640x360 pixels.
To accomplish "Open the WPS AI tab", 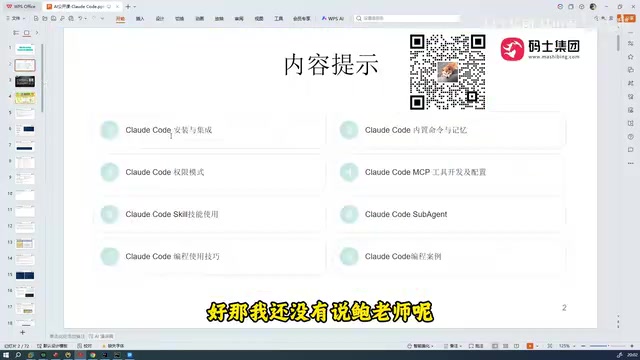I will (x=333, y=19).
